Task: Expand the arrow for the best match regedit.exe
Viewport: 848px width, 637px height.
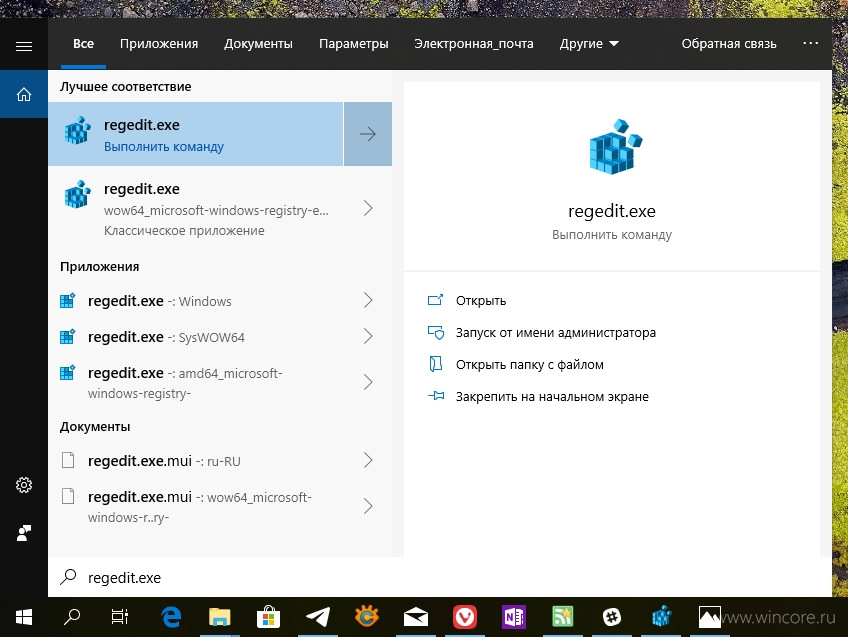Action: 368,134
